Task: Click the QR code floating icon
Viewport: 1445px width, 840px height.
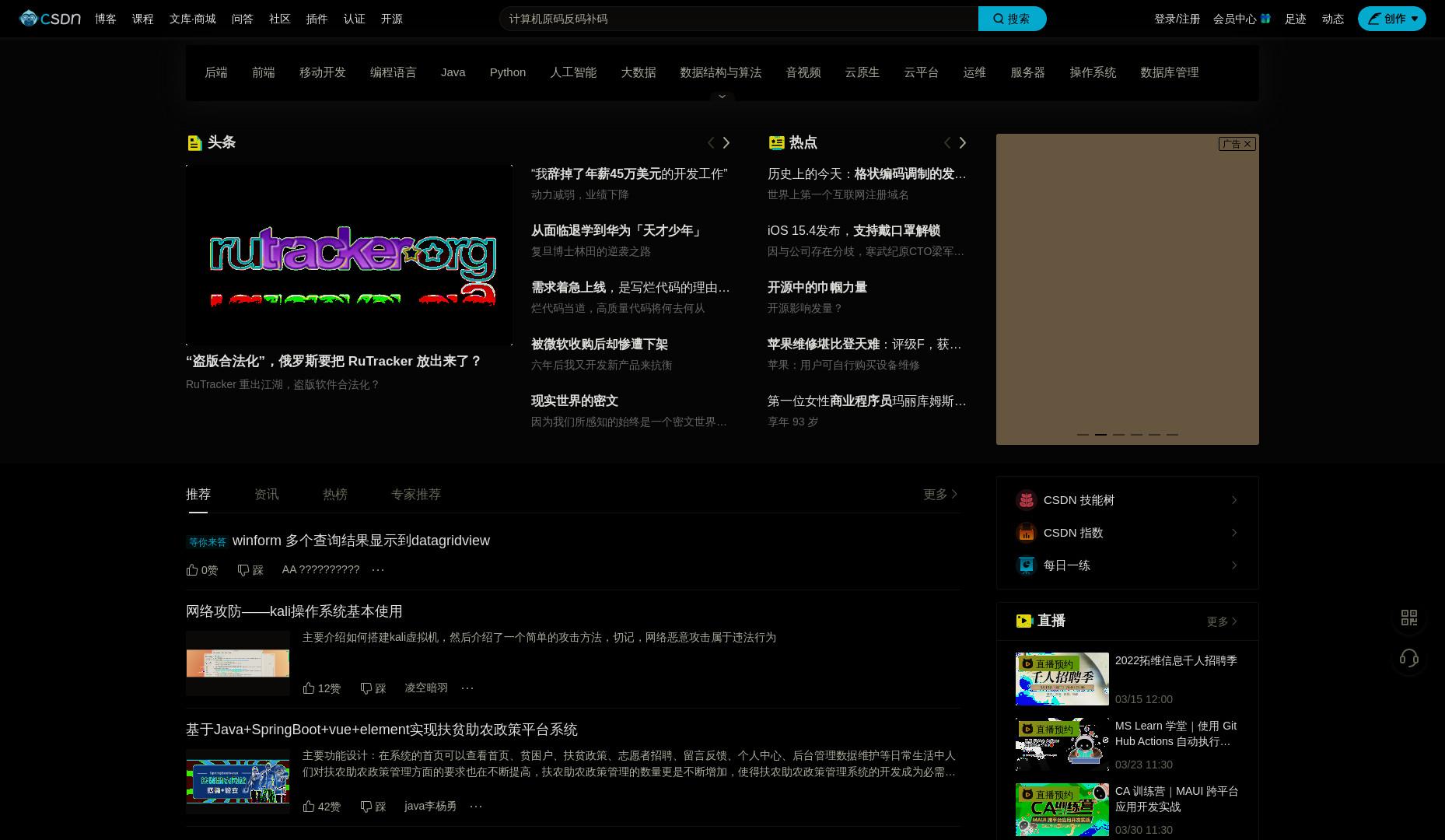Action: tap(1409, 618)
